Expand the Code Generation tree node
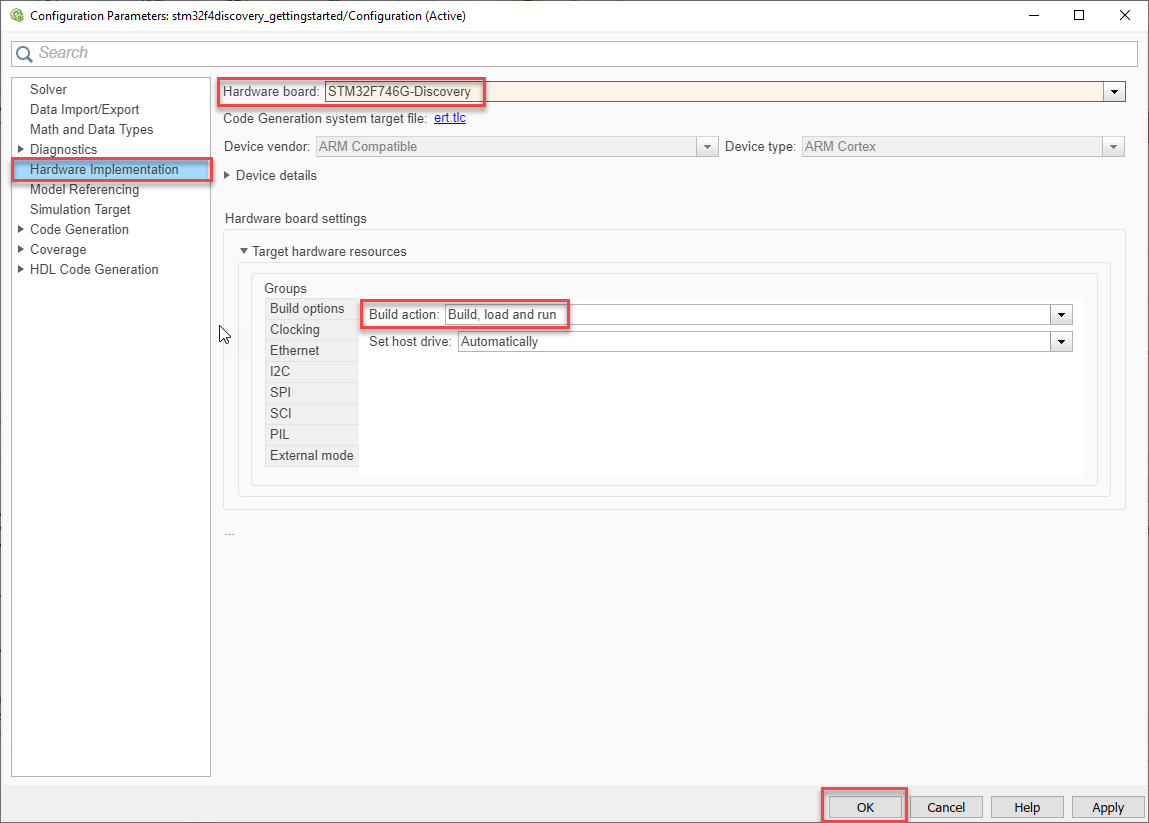The image size is (1149, 823). pyautogui.click(x=21, y=230)
